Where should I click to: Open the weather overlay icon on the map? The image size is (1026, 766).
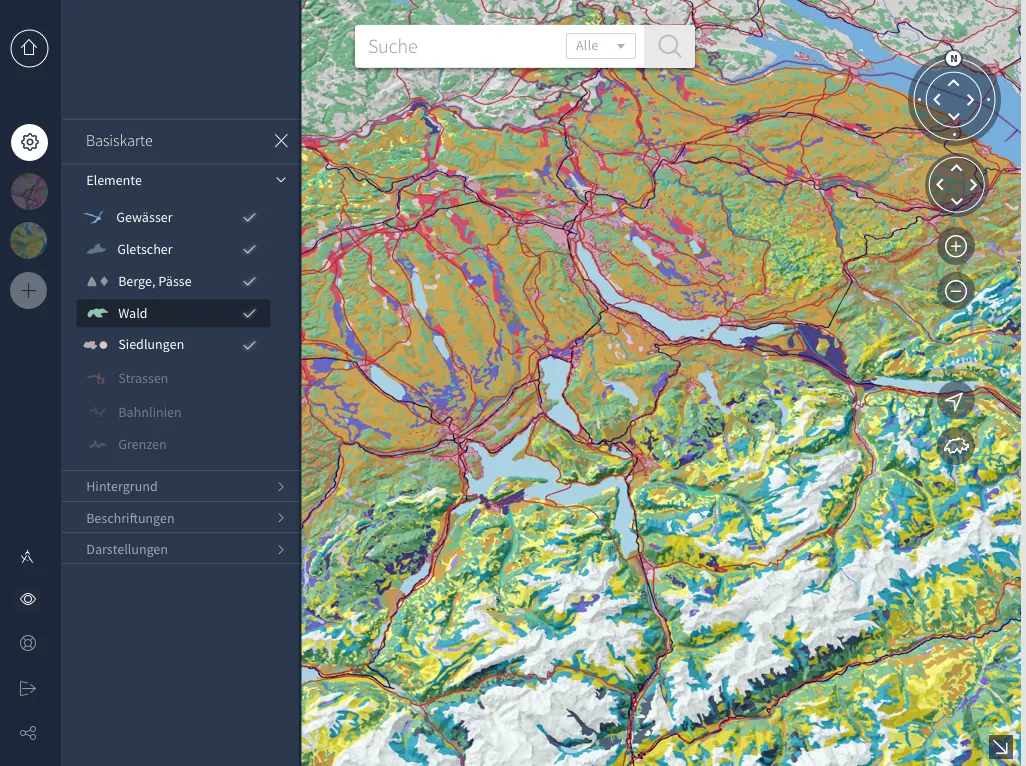(x=956, y=446)
